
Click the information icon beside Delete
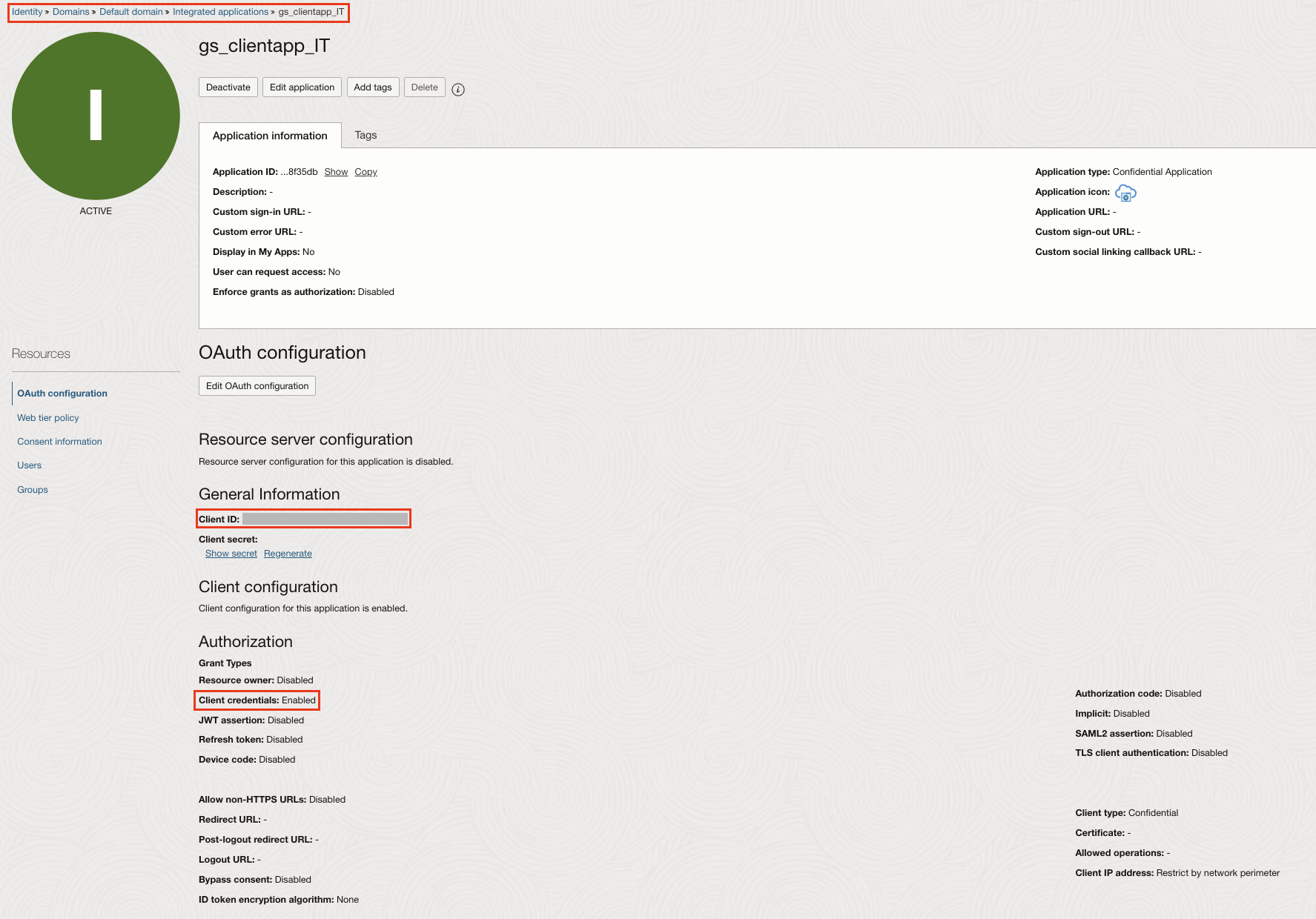coord(459,89)
